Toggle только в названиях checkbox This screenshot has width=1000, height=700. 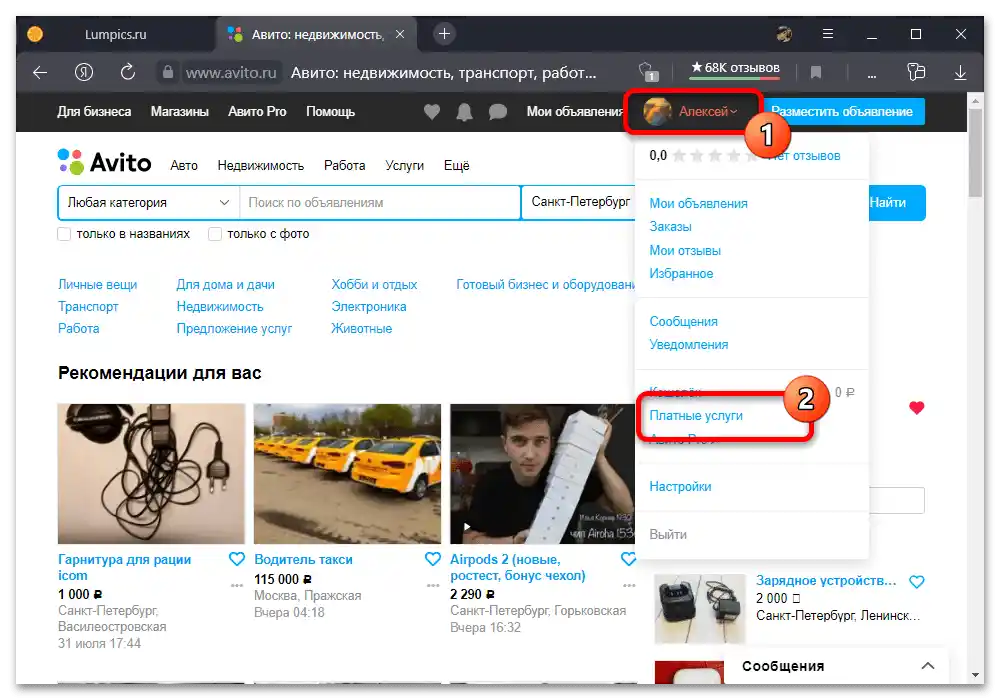click(64, 234)
